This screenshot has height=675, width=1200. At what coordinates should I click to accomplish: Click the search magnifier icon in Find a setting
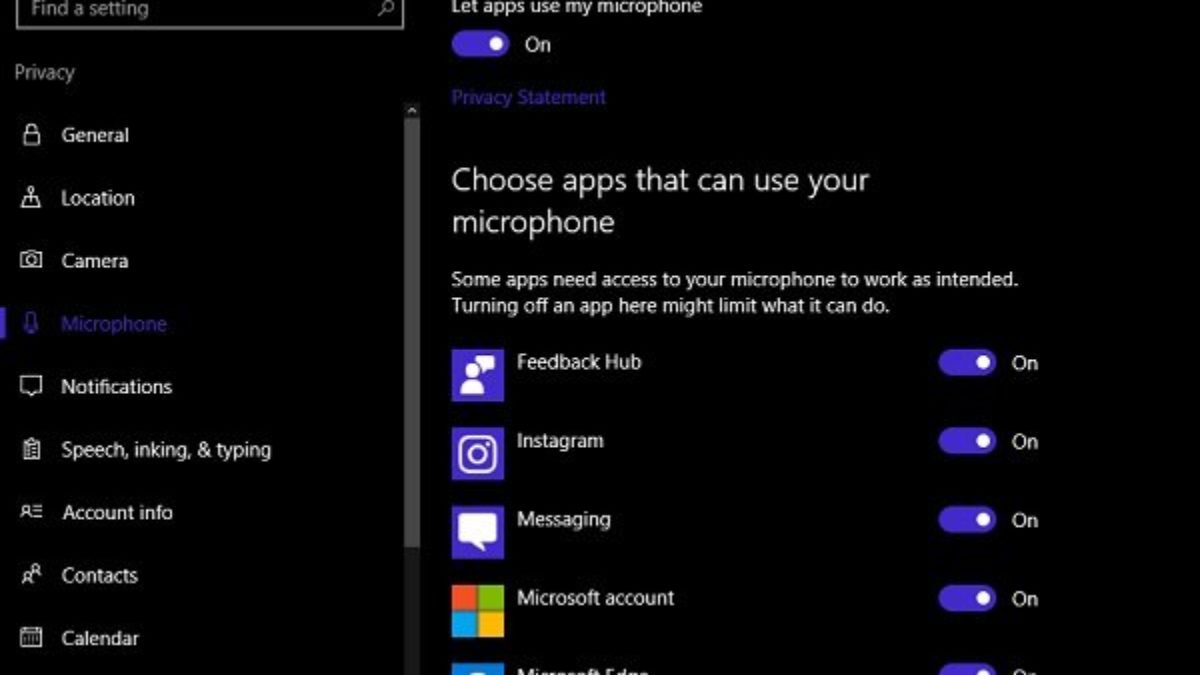pos(386,9)
